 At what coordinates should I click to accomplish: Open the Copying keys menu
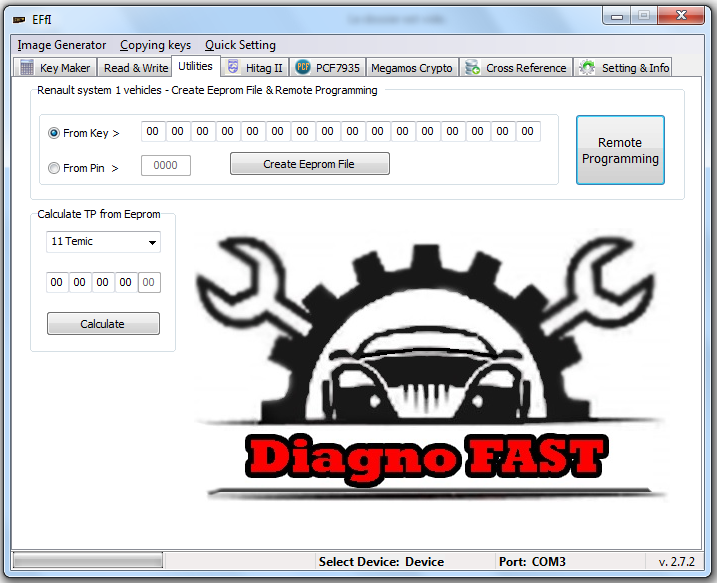coord(155,45)
